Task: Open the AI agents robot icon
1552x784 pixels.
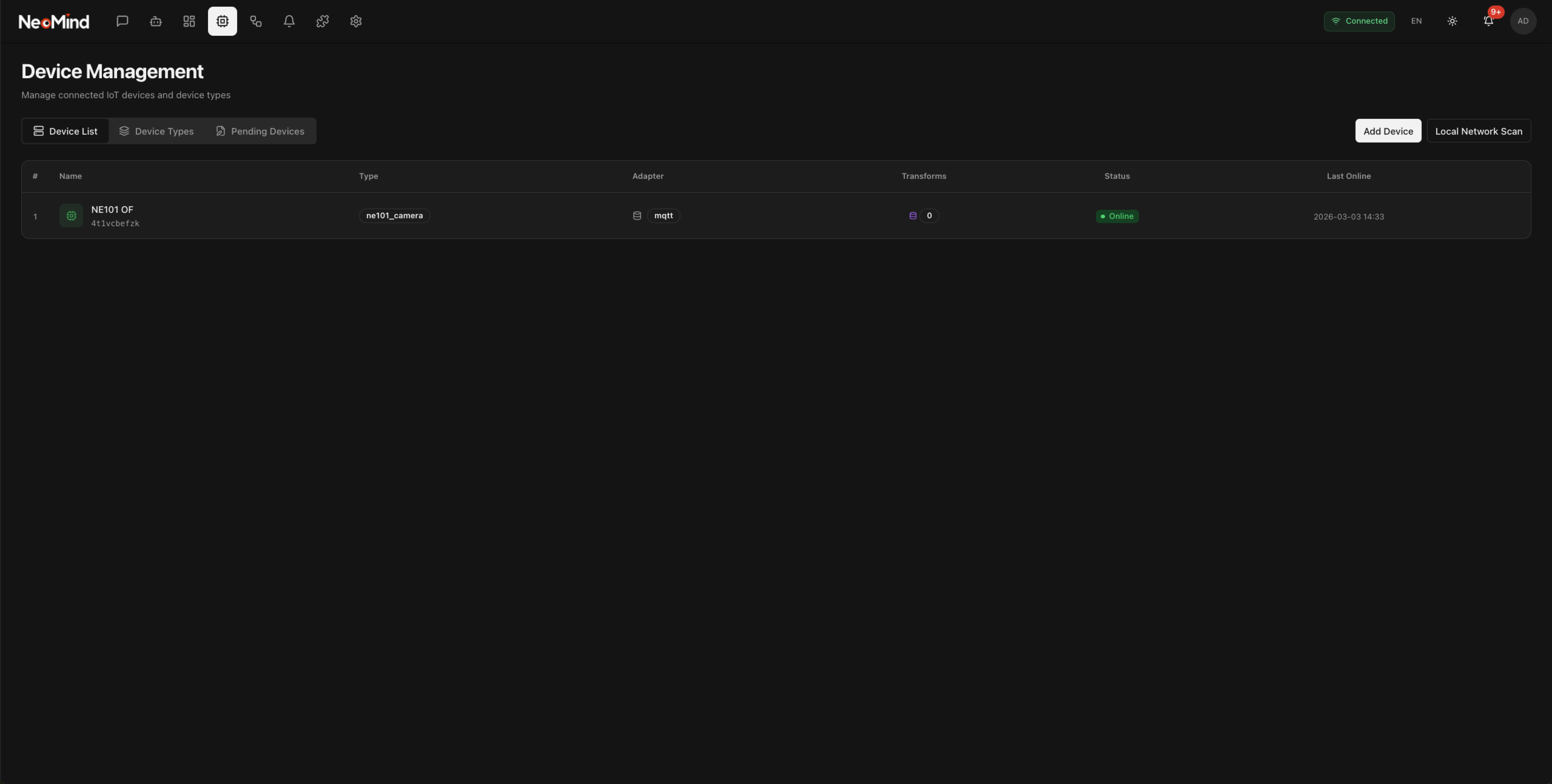Action: click(x=156, y=21)
